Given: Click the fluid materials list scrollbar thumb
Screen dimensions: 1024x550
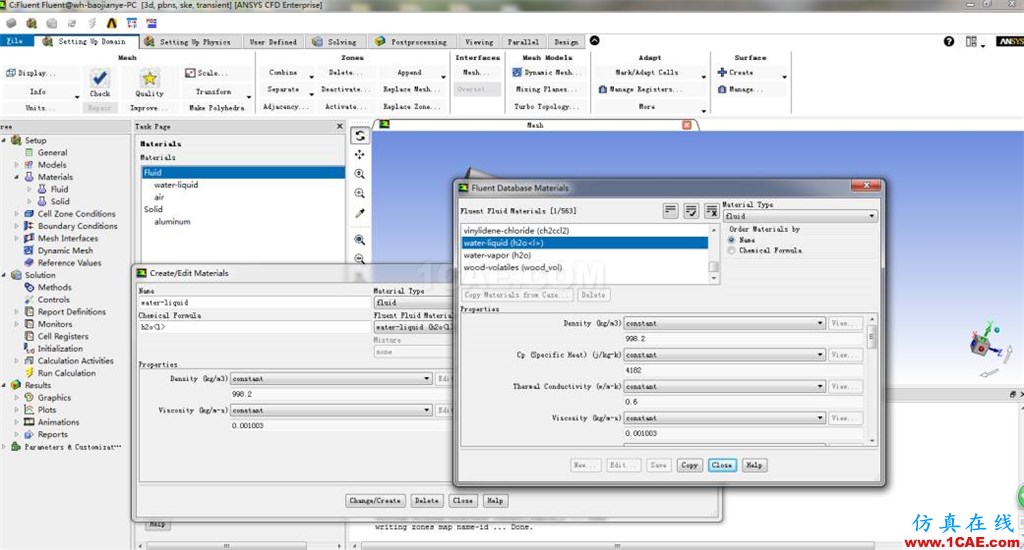Looking at the screenshot, I should click(713, 267).
